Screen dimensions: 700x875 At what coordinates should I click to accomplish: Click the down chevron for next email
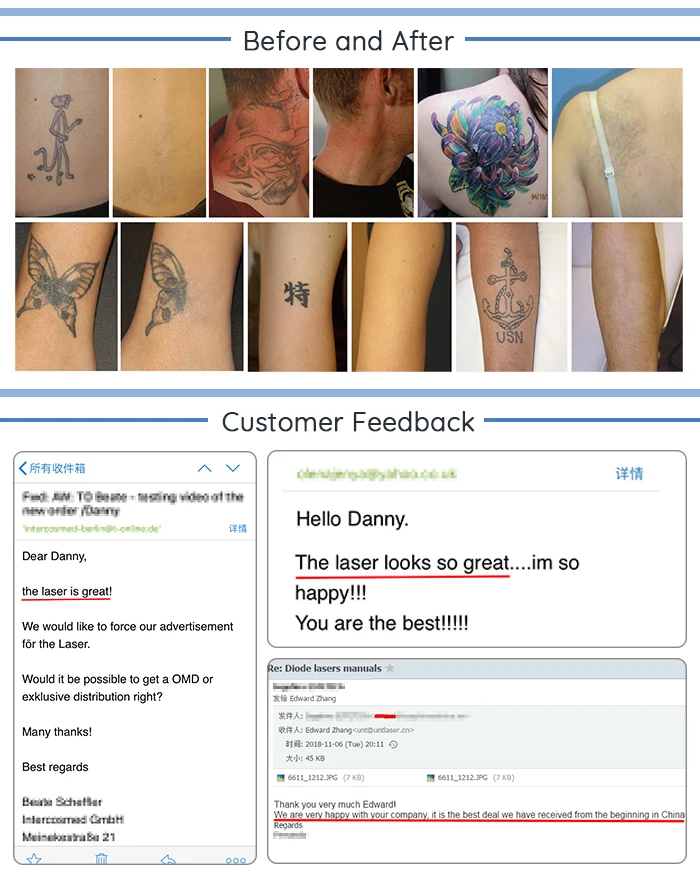233,468
